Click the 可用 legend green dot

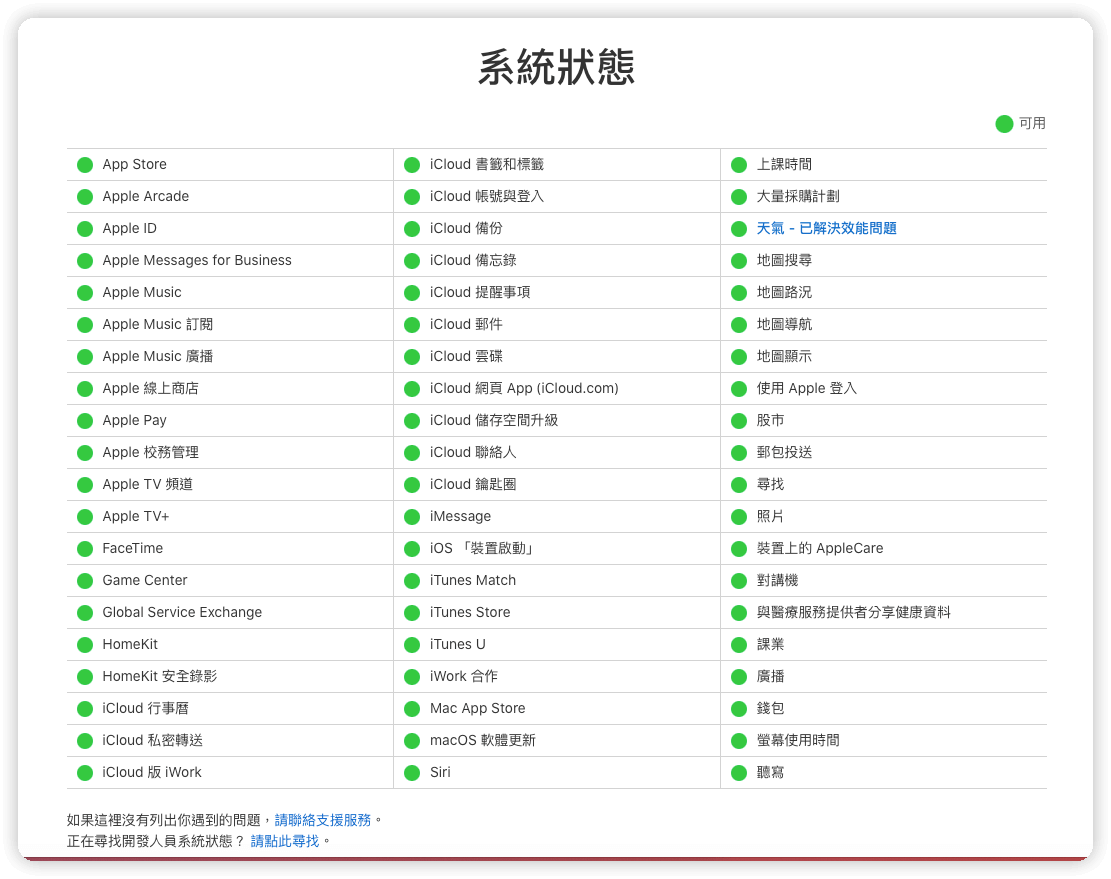[1004, 124]
